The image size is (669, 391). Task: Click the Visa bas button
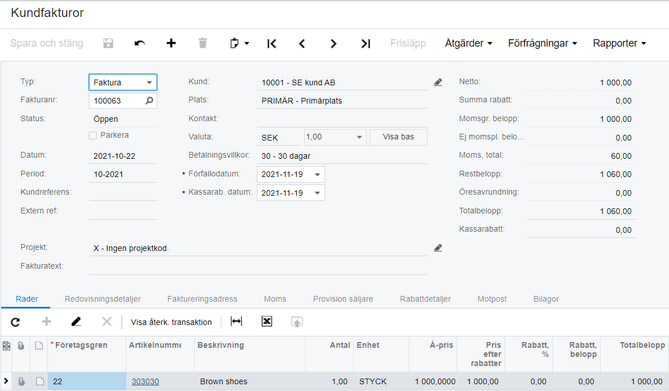tap(398, 137)
